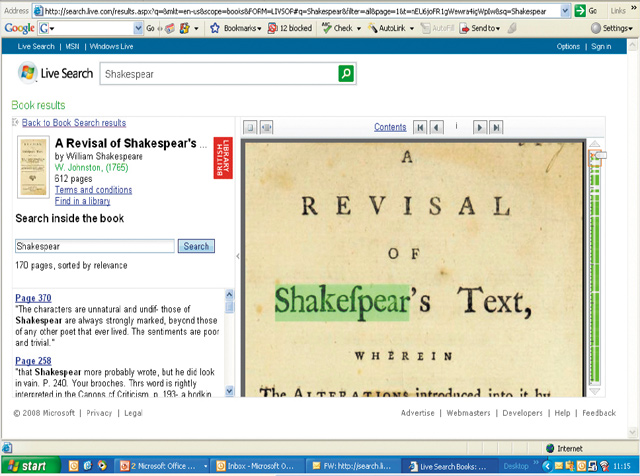Click the Privacy footer link
The image size is (640, 476).
click(x=99, y=413)
